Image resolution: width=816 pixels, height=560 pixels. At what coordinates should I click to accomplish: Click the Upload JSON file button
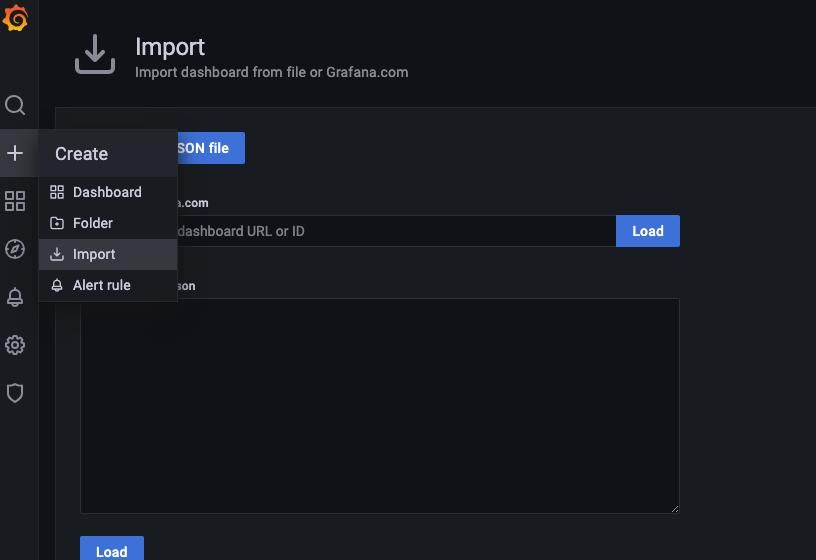tap(211, 148)
